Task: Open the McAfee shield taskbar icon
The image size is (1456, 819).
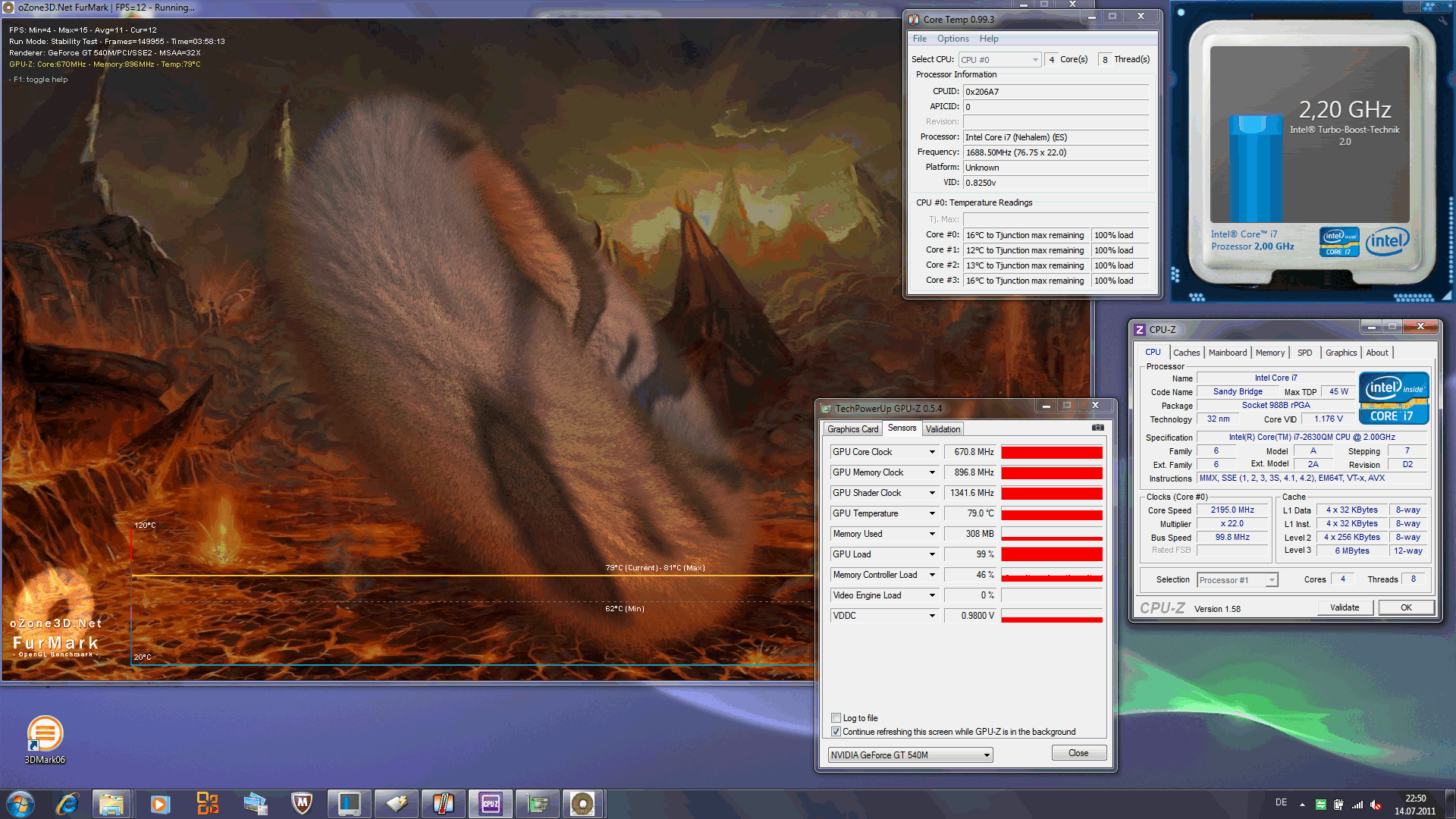Action: [302, 804]
